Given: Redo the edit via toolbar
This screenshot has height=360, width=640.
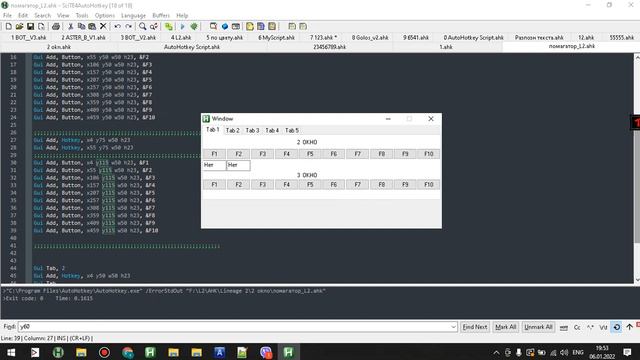Looking at the screenshot, I should 128,27.
